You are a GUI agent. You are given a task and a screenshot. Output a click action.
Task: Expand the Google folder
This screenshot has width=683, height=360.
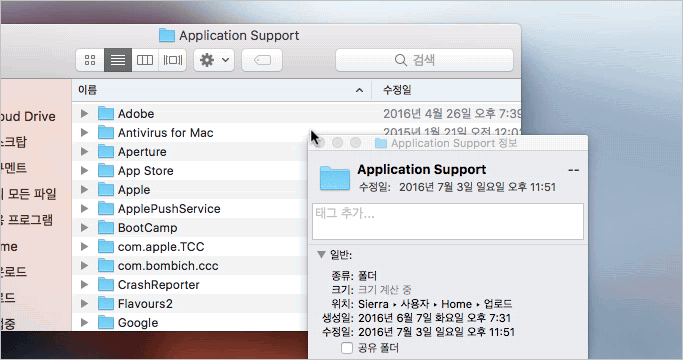tap(85, 323)
